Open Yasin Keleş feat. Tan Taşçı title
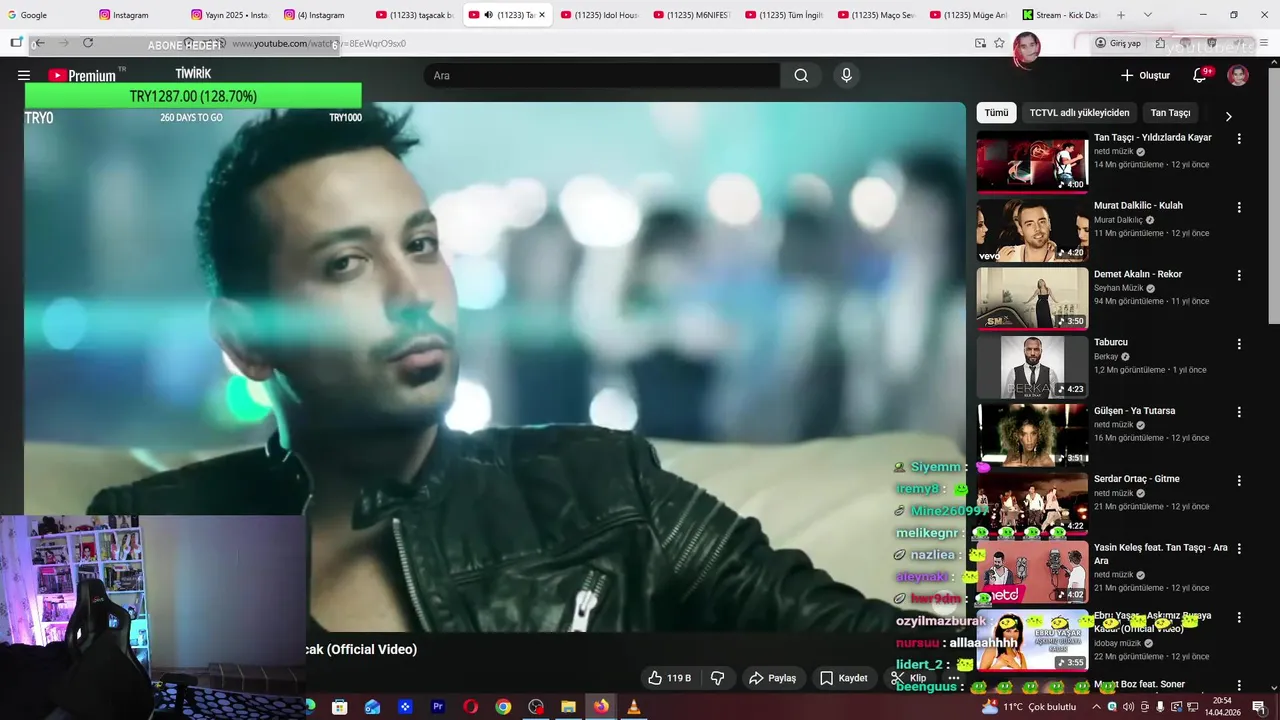The width and height of the screenshot is (1280, 720). pyautogui.click(x=1160, y=554)
